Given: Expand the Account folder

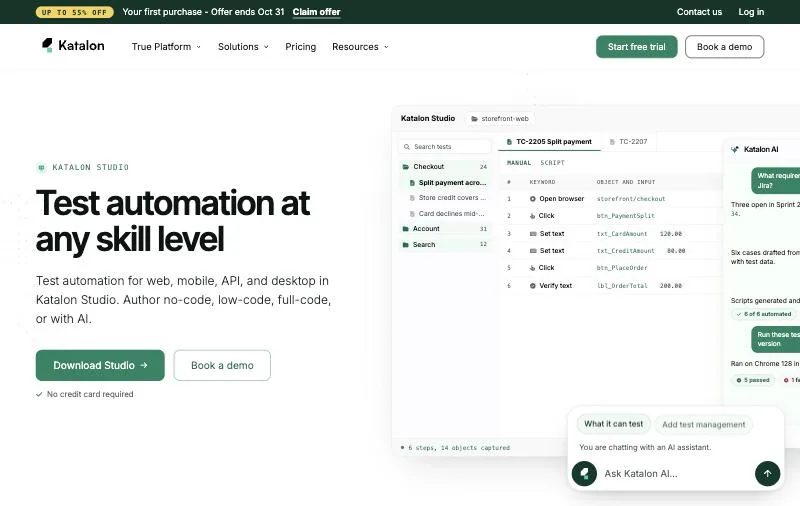Looking at the screenshot, I should click(x=444, y=229).
